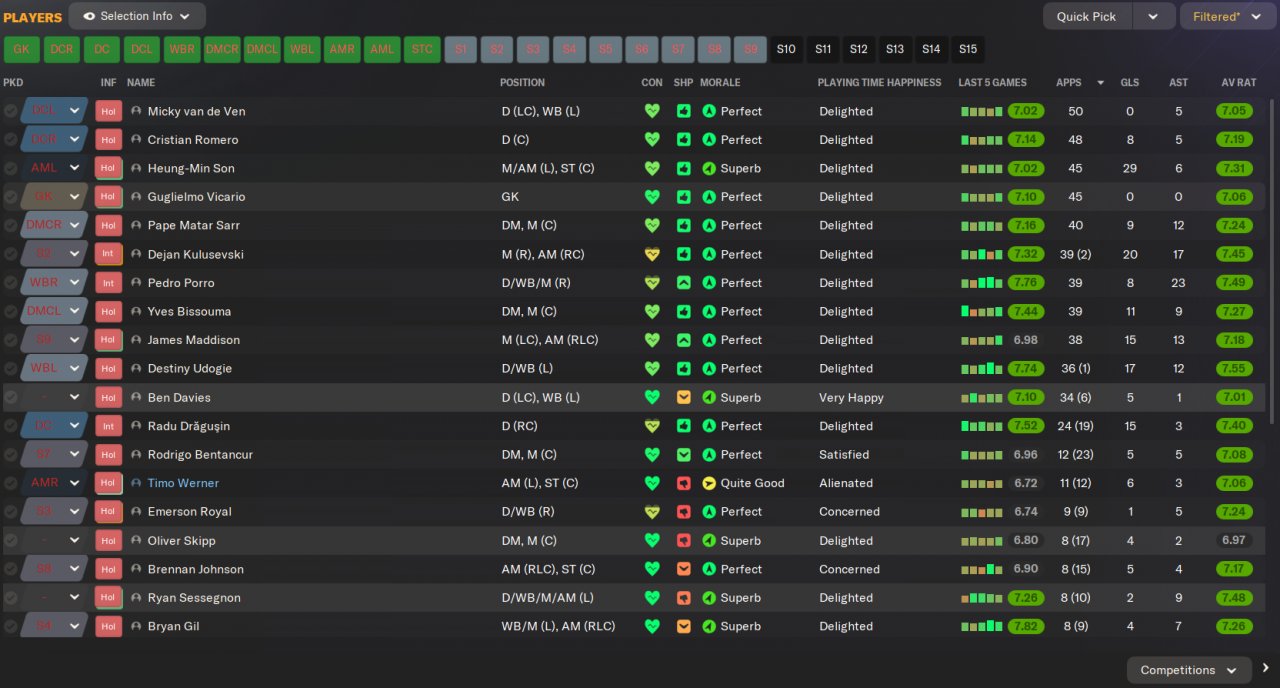Viewport: 1280px width, 688px height.
Task: Select the S1 substitute slot
Action: click(x=460, y=49)
